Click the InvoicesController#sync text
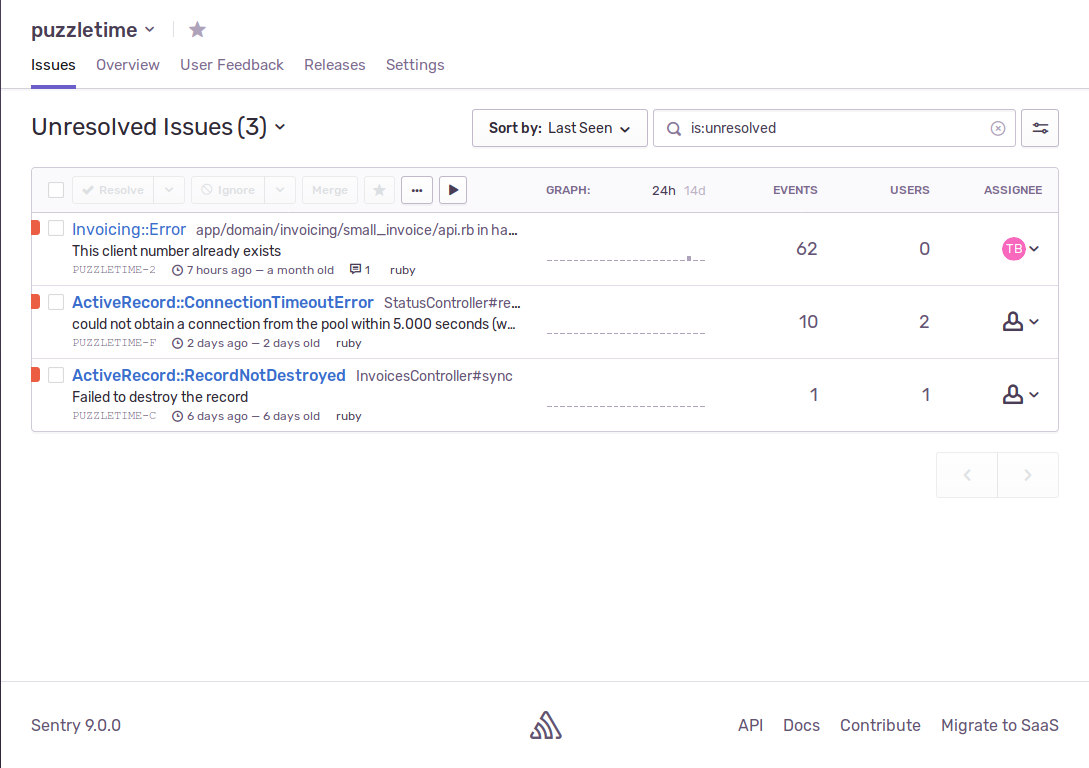This screenshot has height=768, width=1089. point(434,376)
